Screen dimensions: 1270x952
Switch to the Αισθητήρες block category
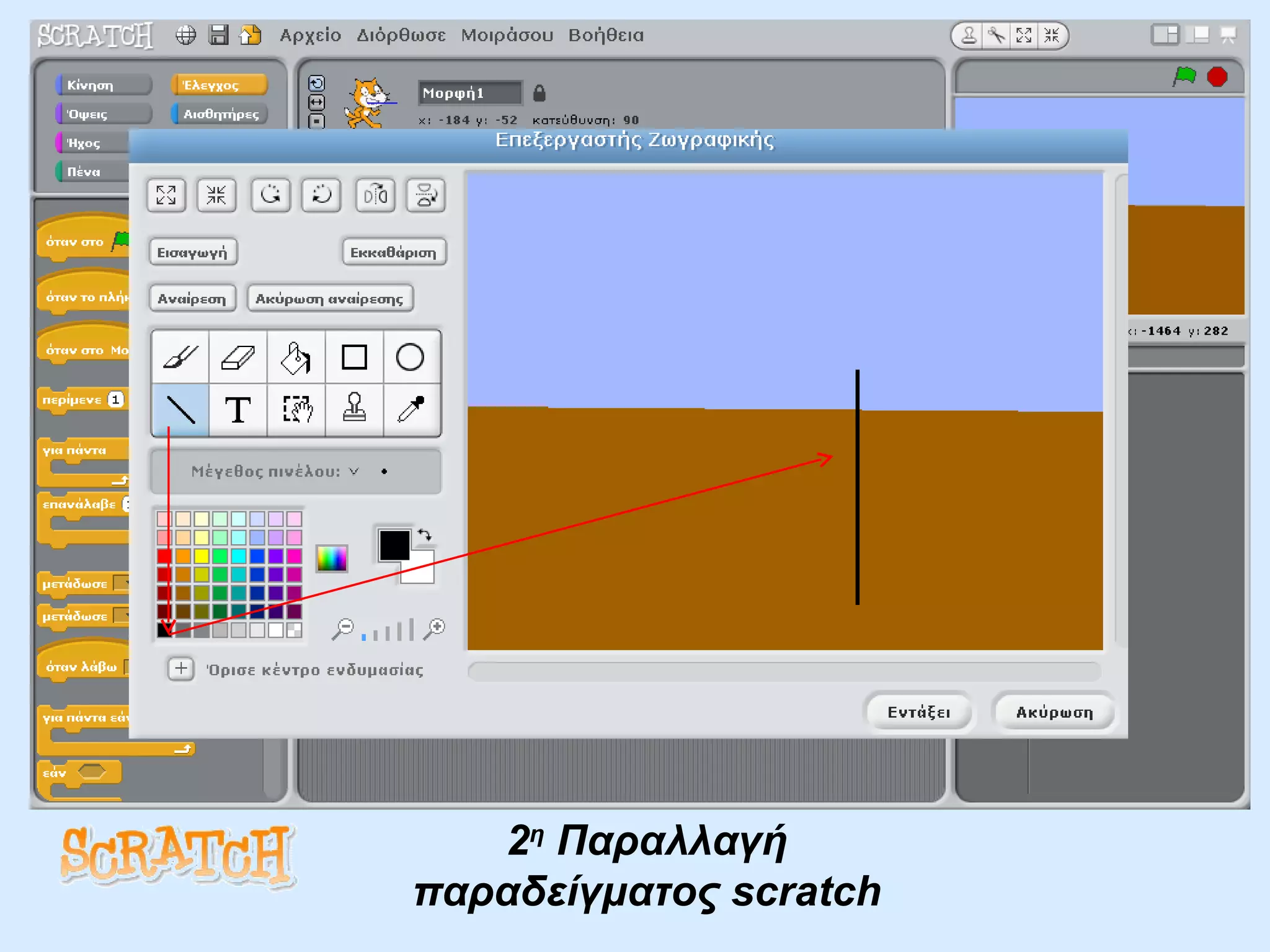point(219,114)
